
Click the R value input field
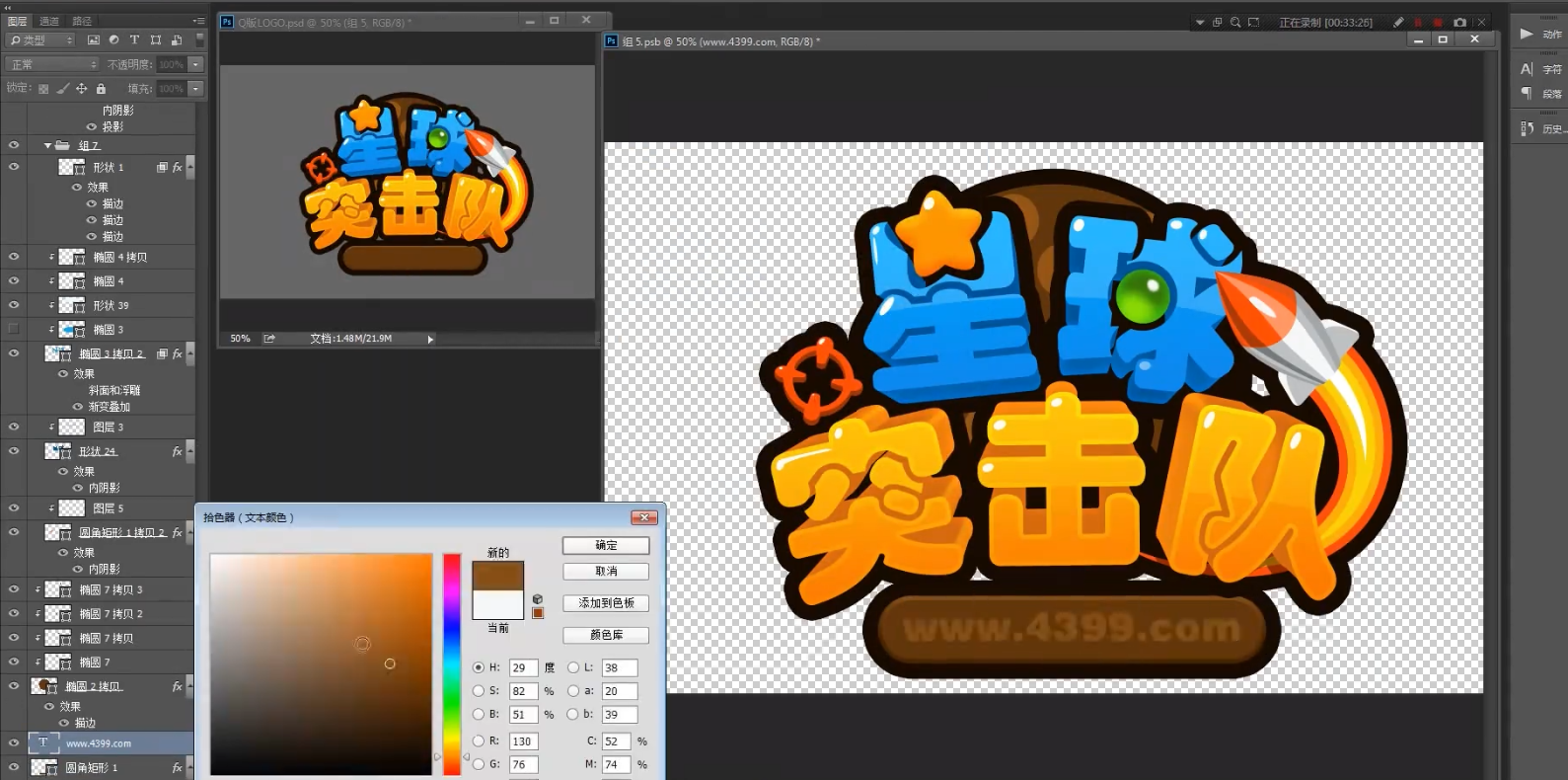[523, 741]
